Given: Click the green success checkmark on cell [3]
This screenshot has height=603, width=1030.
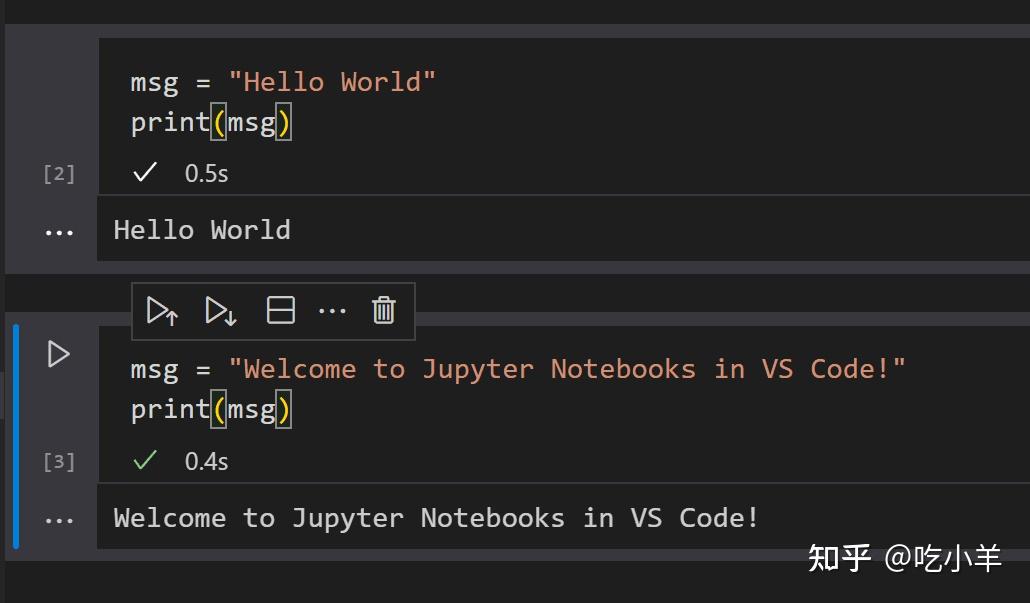Looking at the screenshot, I should point(146,460).
